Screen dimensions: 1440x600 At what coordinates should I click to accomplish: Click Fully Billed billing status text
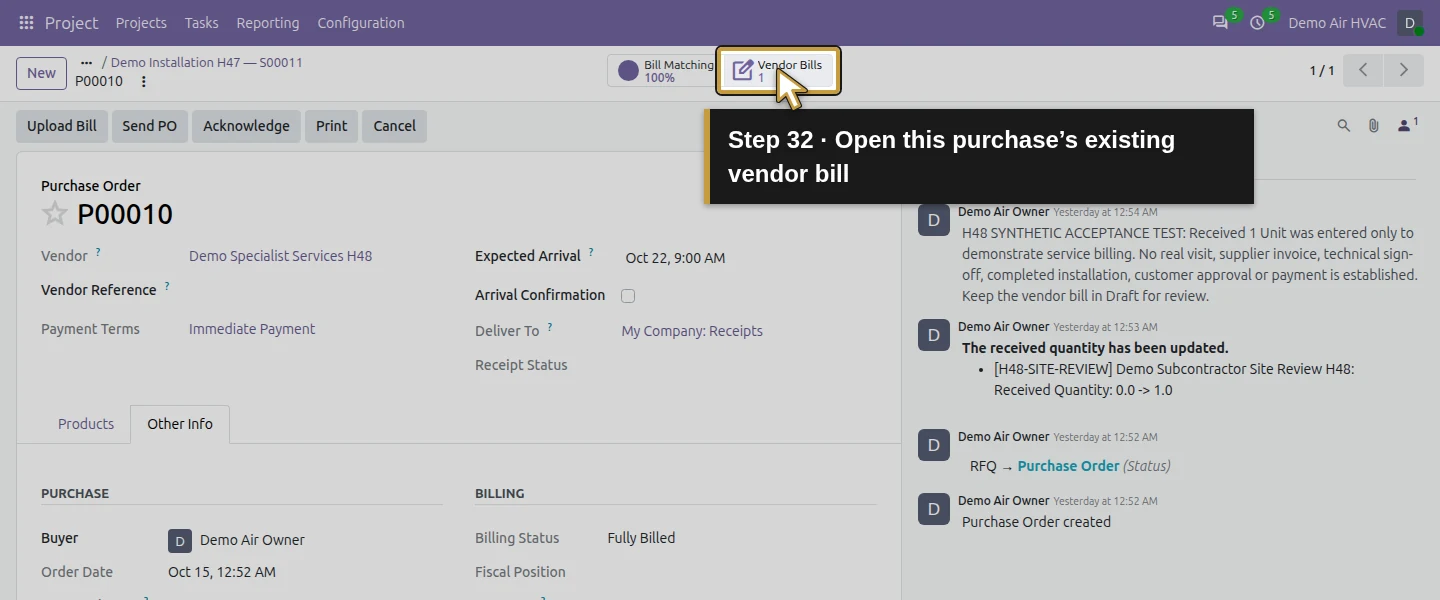click(641, 538)
